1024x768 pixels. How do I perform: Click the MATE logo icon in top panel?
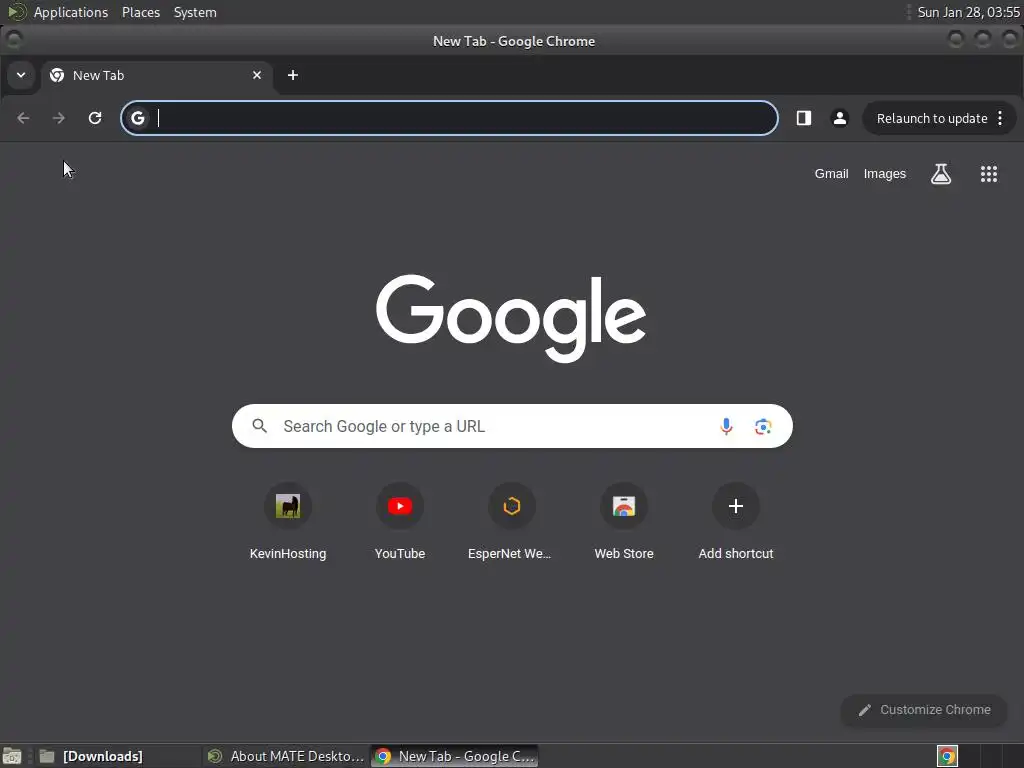(16, 12)
